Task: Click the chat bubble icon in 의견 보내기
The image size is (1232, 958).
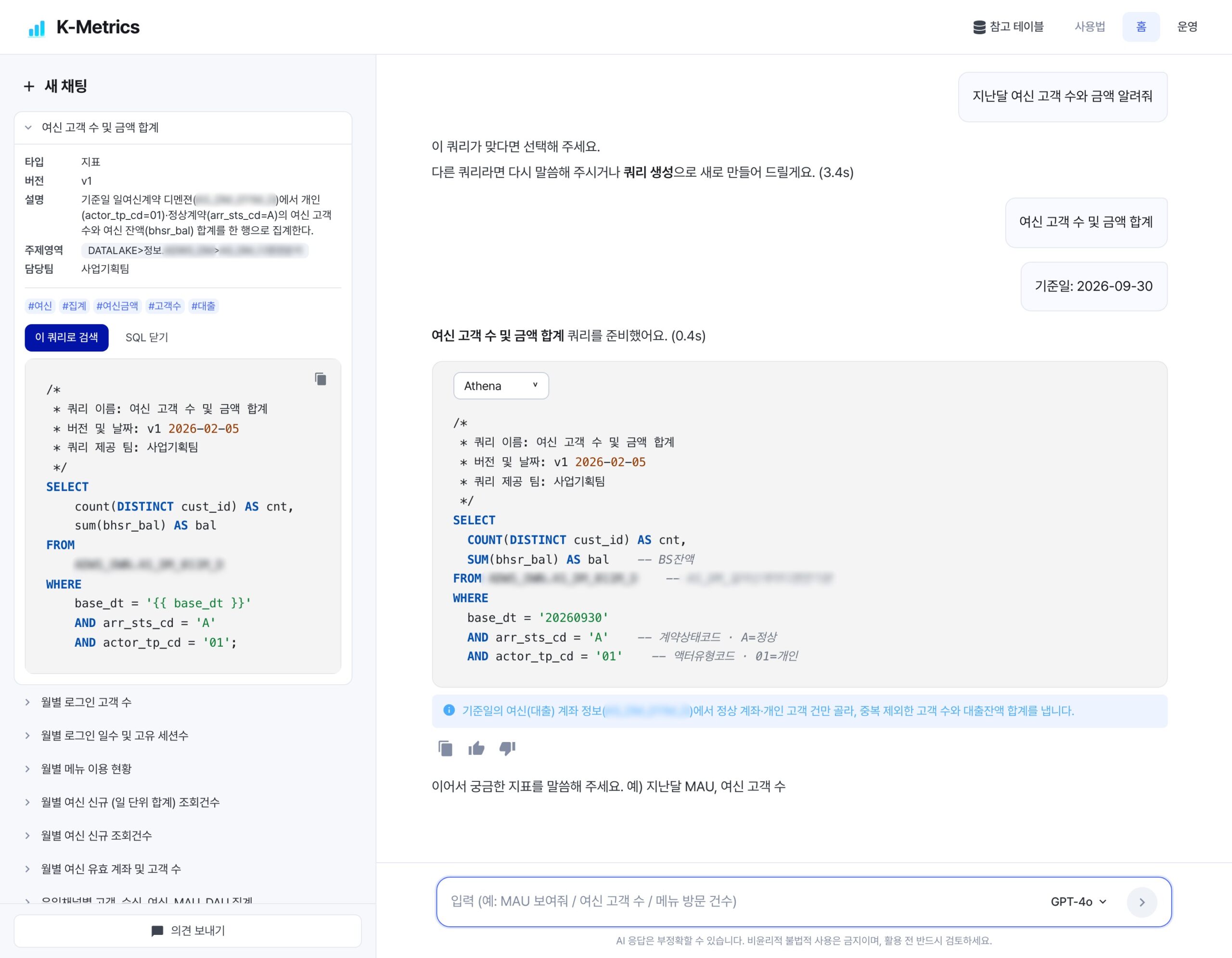Action: (x=157, y=931)
